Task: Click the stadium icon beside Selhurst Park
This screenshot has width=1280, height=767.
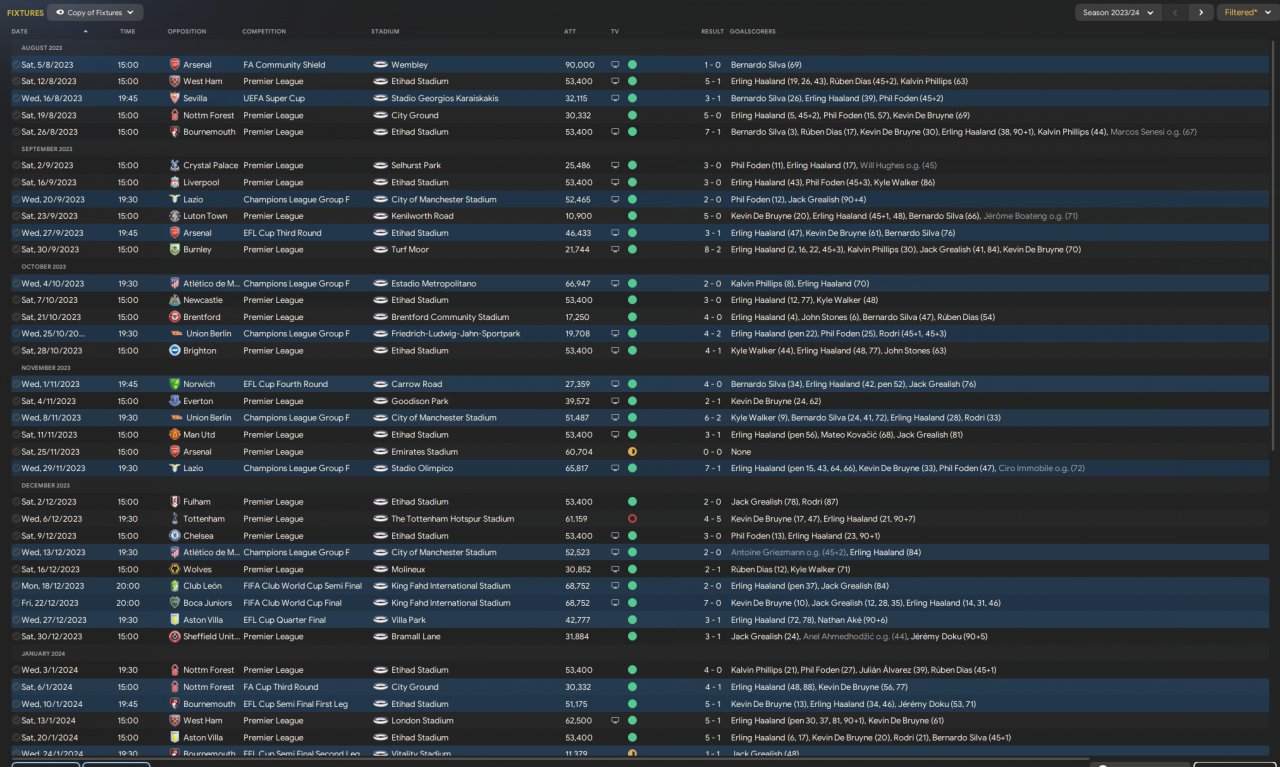Action: [x=380, y=166]
